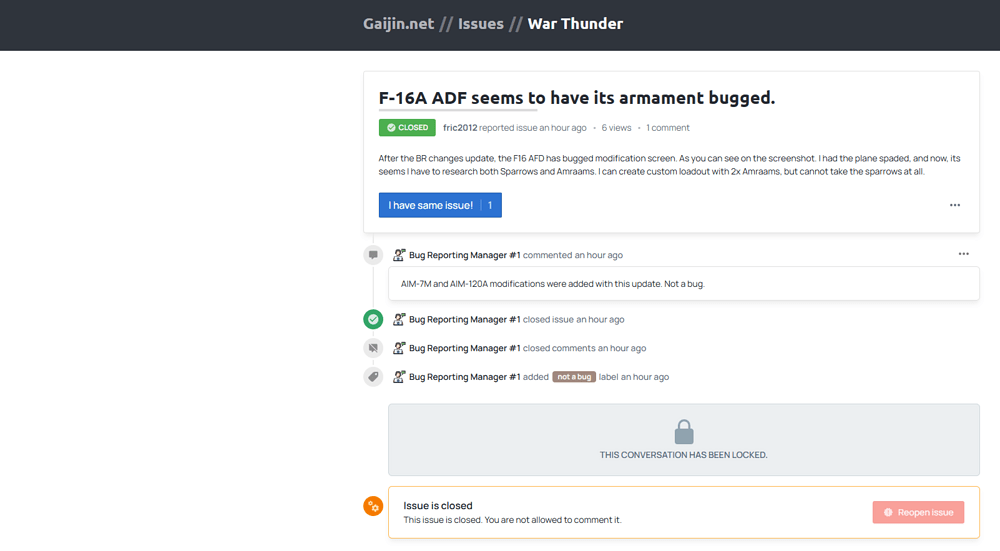Image resolution: width=1000 pixels, height=551 pixels.
Task: Click the green closed-issue checkmark icon
Action: click(373, 319)
